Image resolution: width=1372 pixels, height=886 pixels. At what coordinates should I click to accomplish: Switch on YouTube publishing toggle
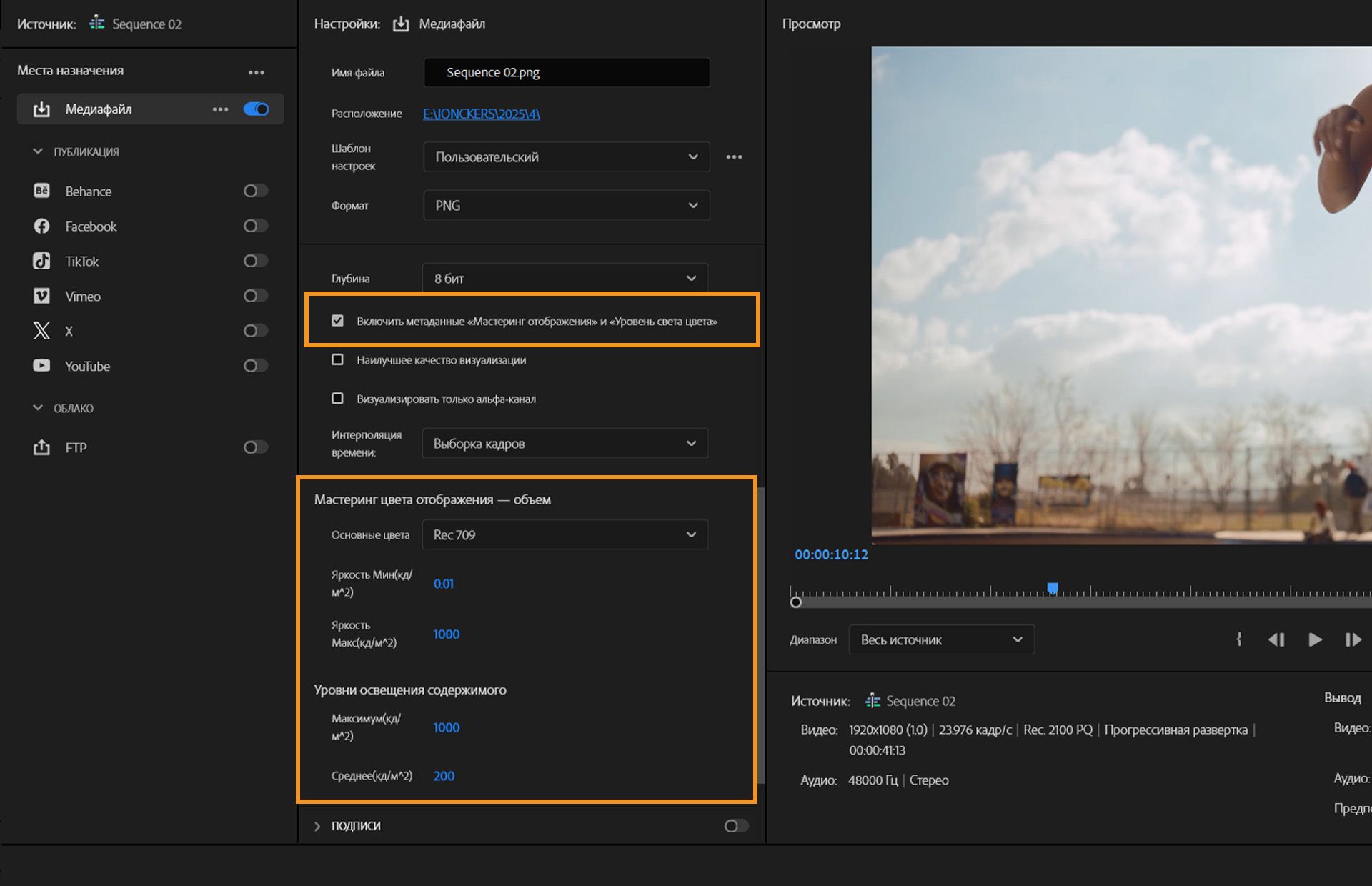[256, 365]
